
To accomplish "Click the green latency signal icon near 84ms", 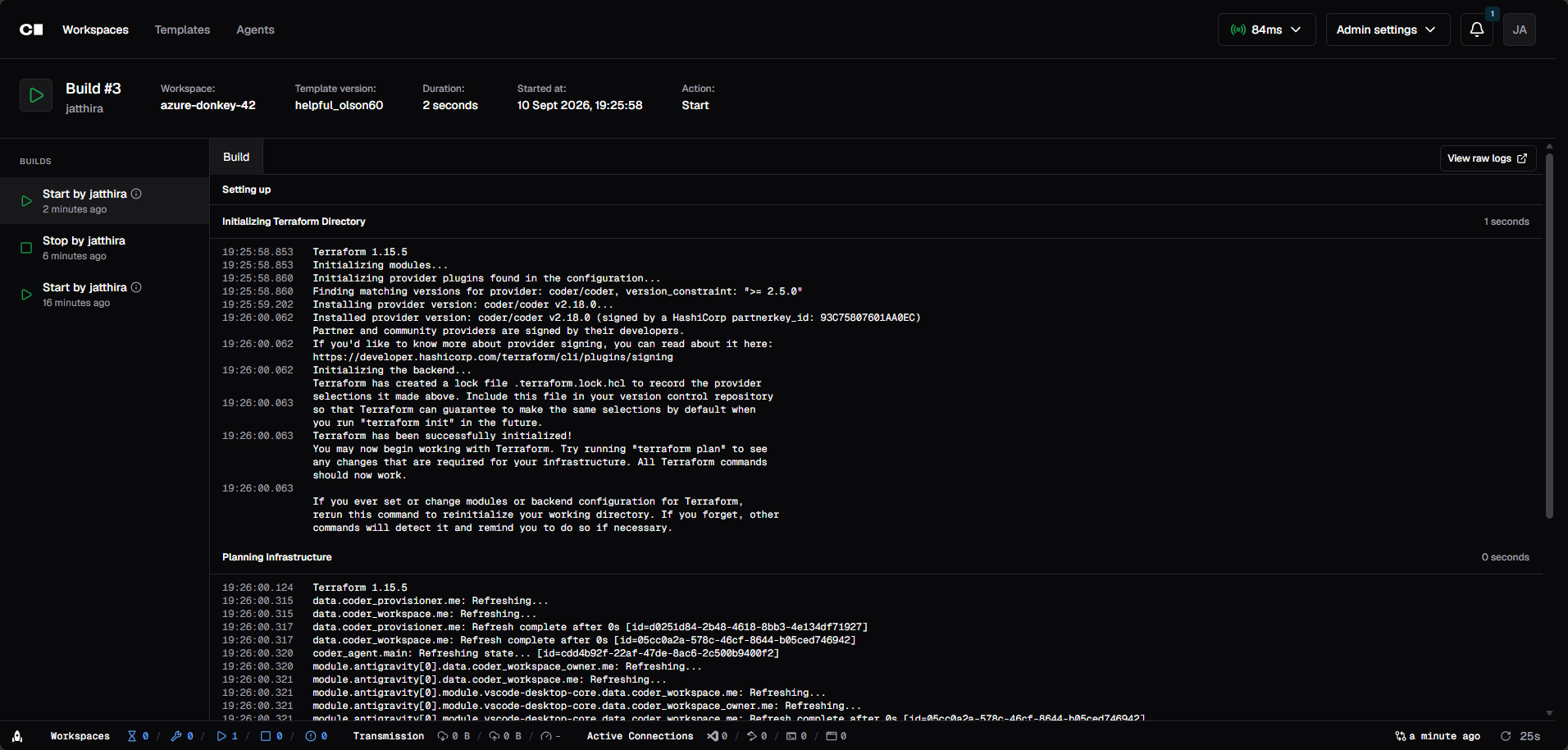I will click(x=1238, y=30).
